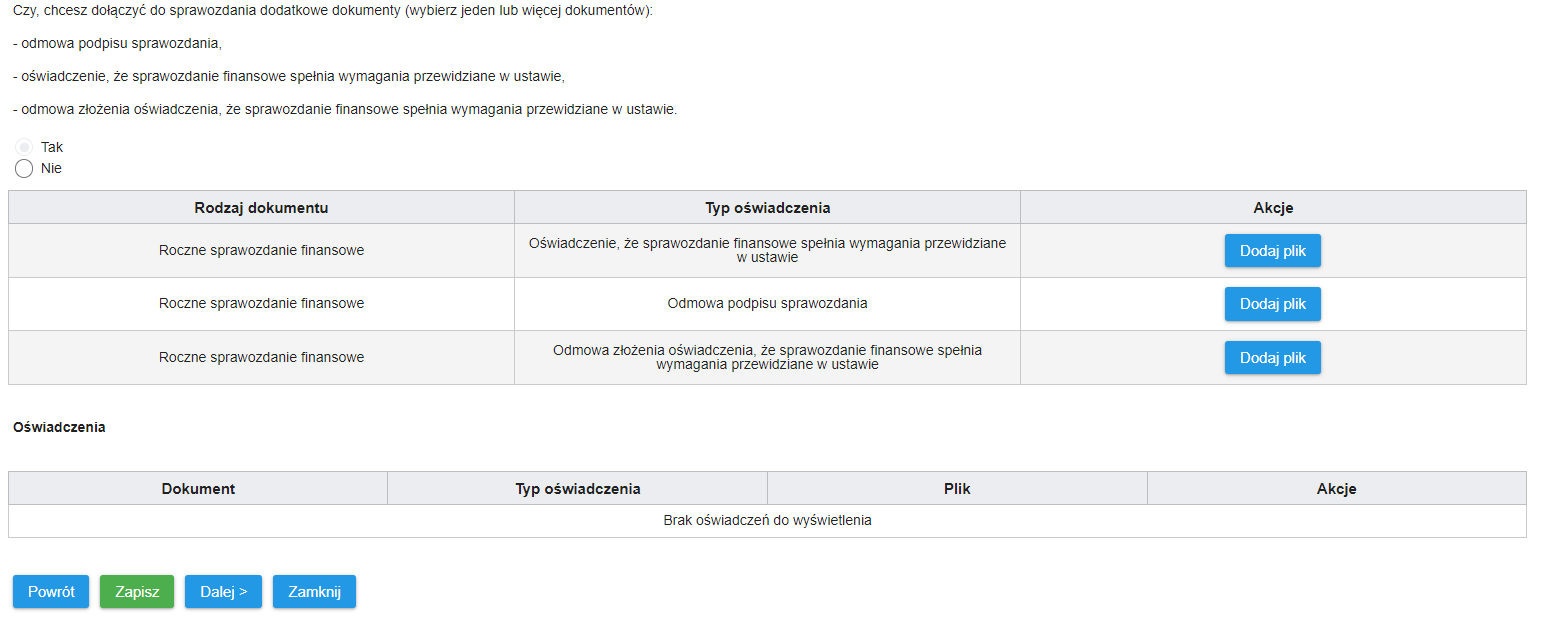Click the "Akcje" header next to "Plik"
The image size is (1557, 625).
(x=1336, y=489)
